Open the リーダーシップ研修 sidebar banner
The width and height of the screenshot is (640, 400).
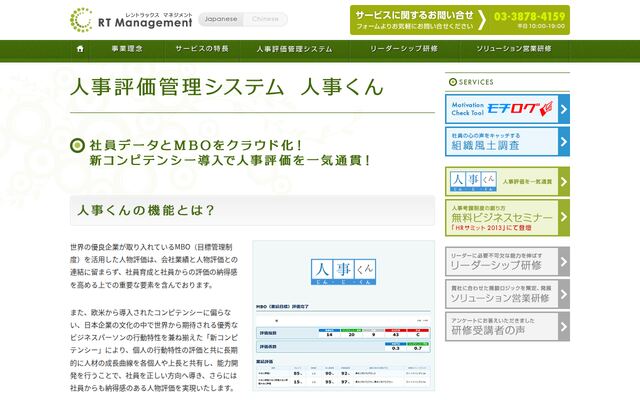pos(507,262)
